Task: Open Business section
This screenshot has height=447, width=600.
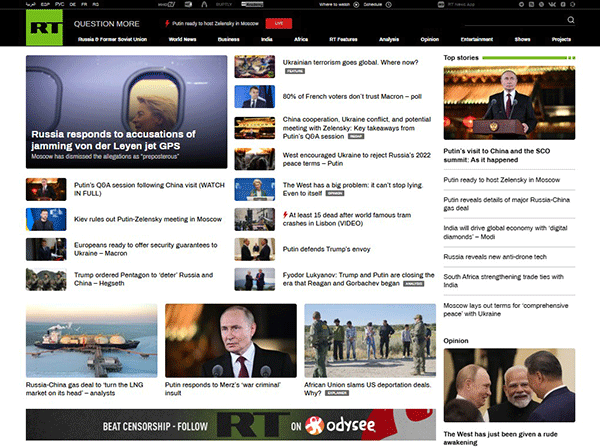Action: click(228, 39)
